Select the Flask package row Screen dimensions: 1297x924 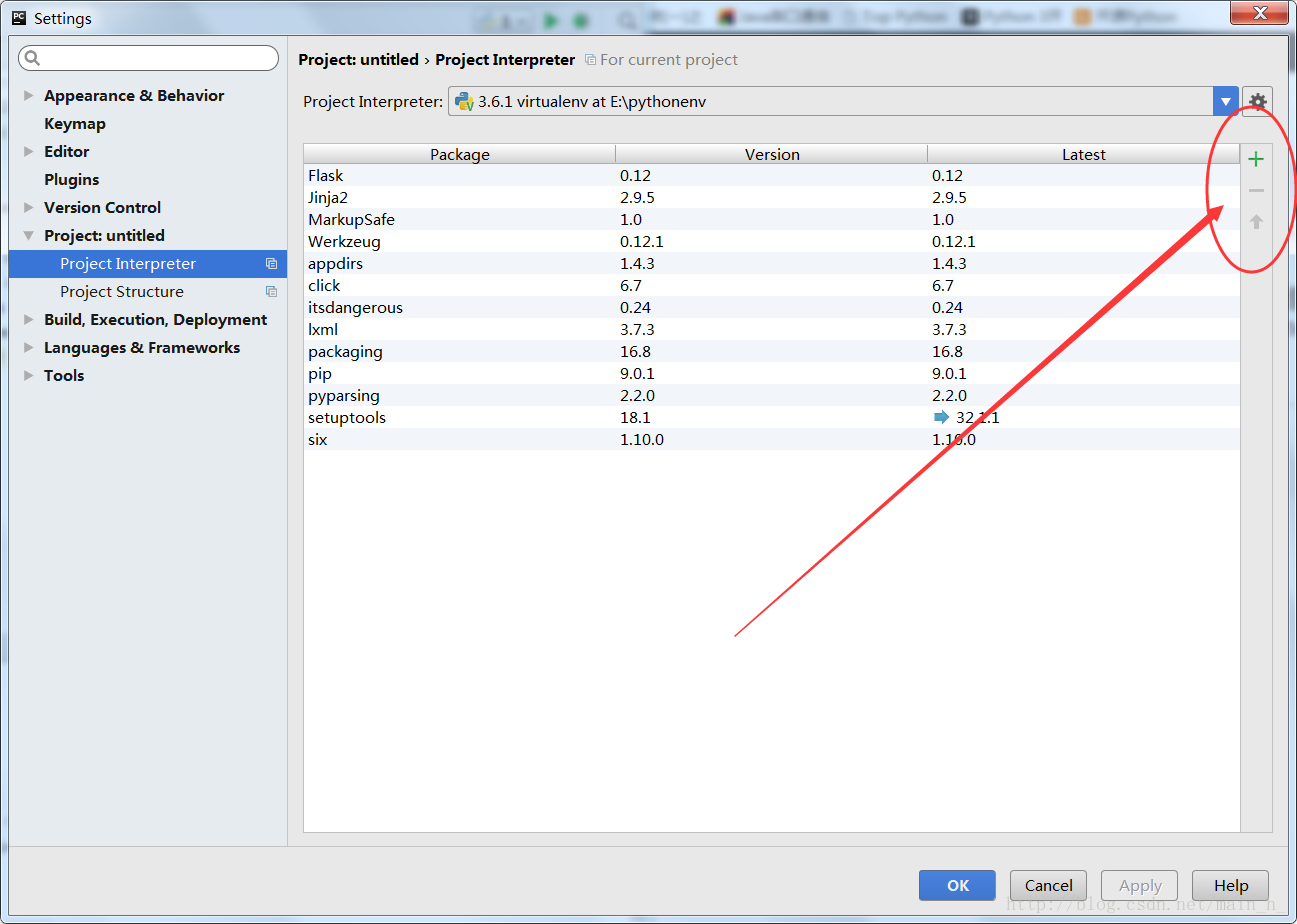tap(772, 176)
